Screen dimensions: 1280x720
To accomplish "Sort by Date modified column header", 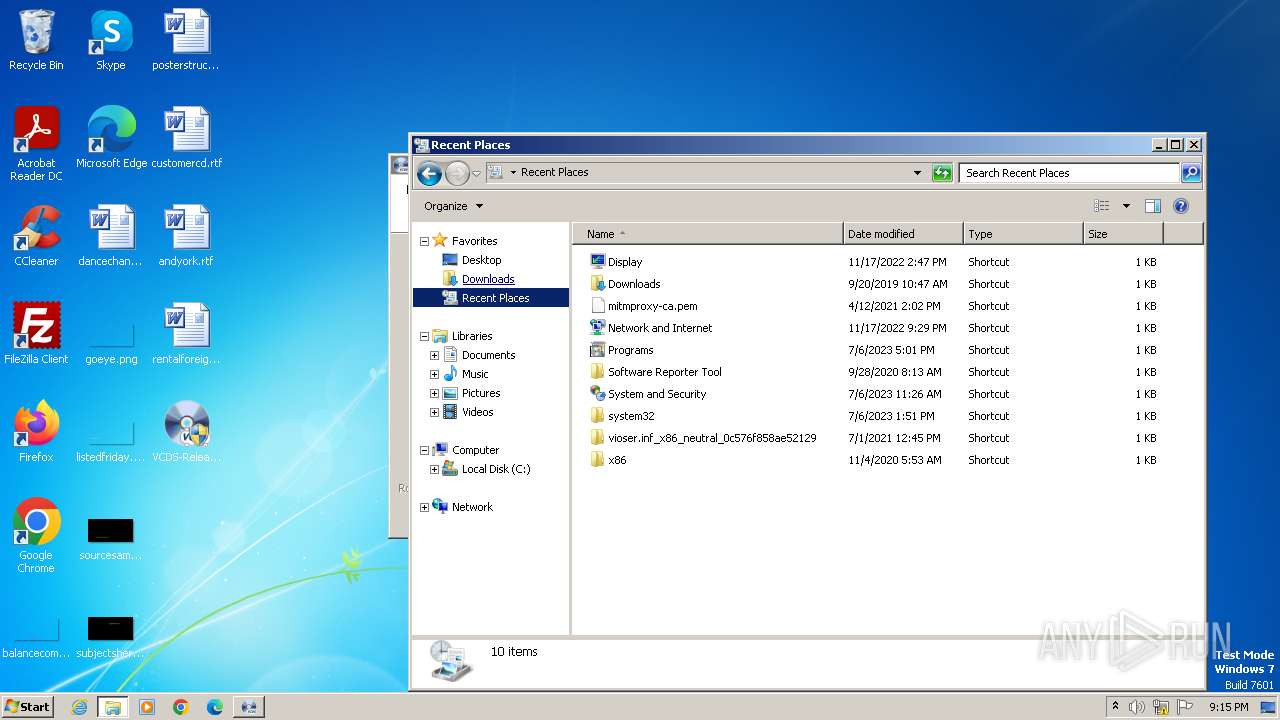I will point(903,234).
